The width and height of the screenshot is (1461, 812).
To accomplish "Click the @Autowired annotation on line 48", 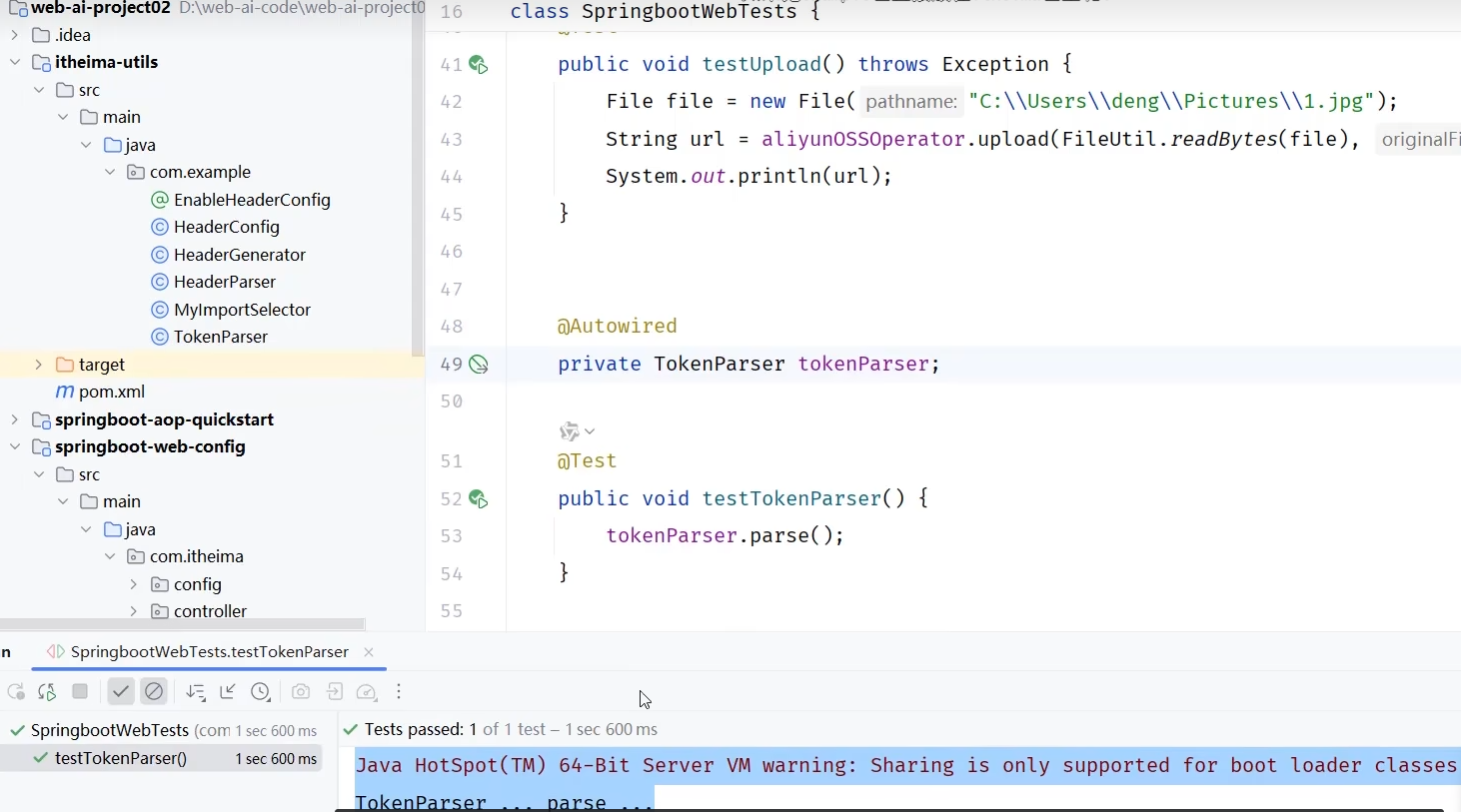I will (x=618, y=327).
